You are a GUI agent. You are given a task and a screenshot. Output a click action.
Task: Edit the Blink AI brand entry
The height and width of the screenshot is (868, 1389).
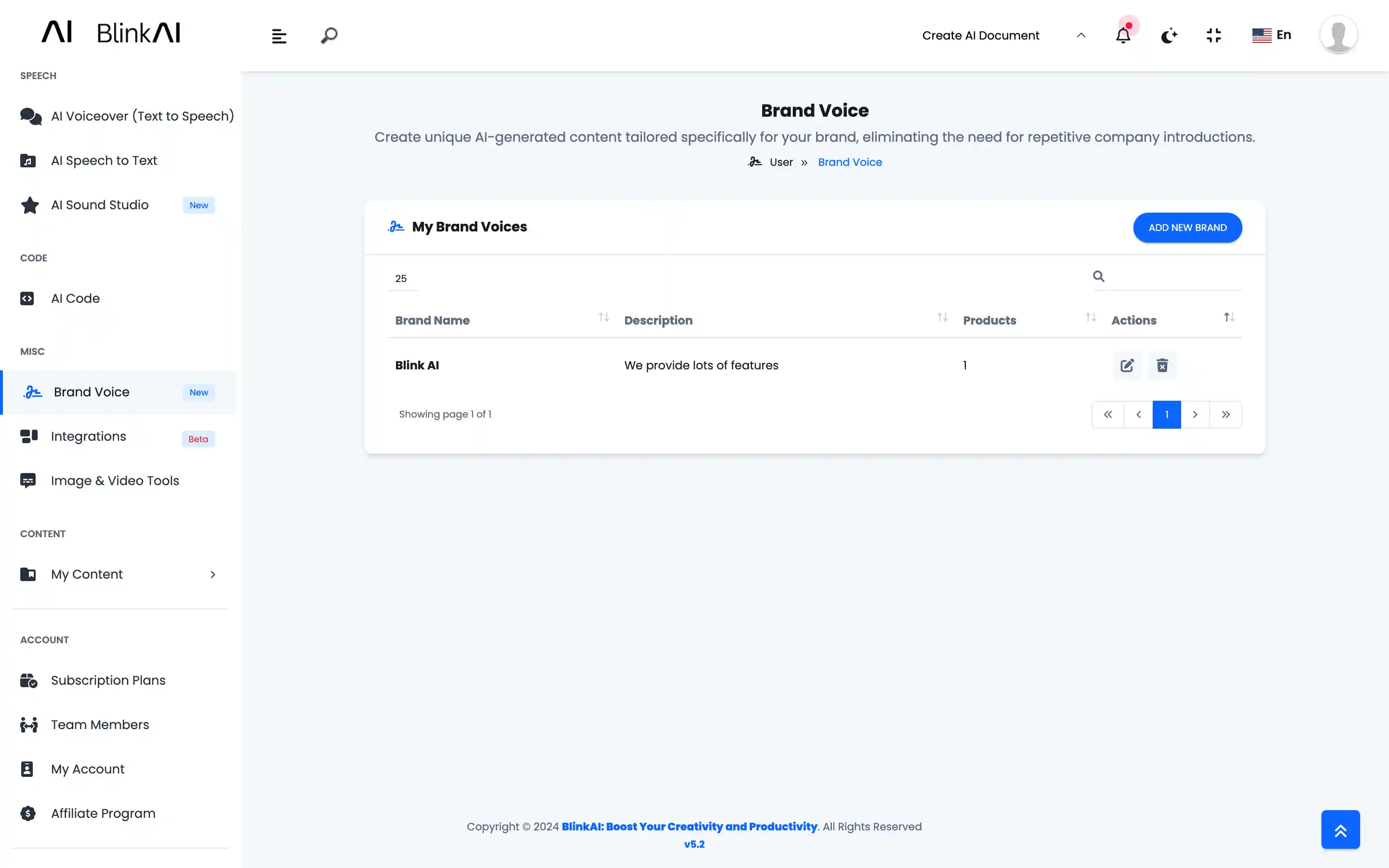pyautogui.click(x=1127, y=365)
